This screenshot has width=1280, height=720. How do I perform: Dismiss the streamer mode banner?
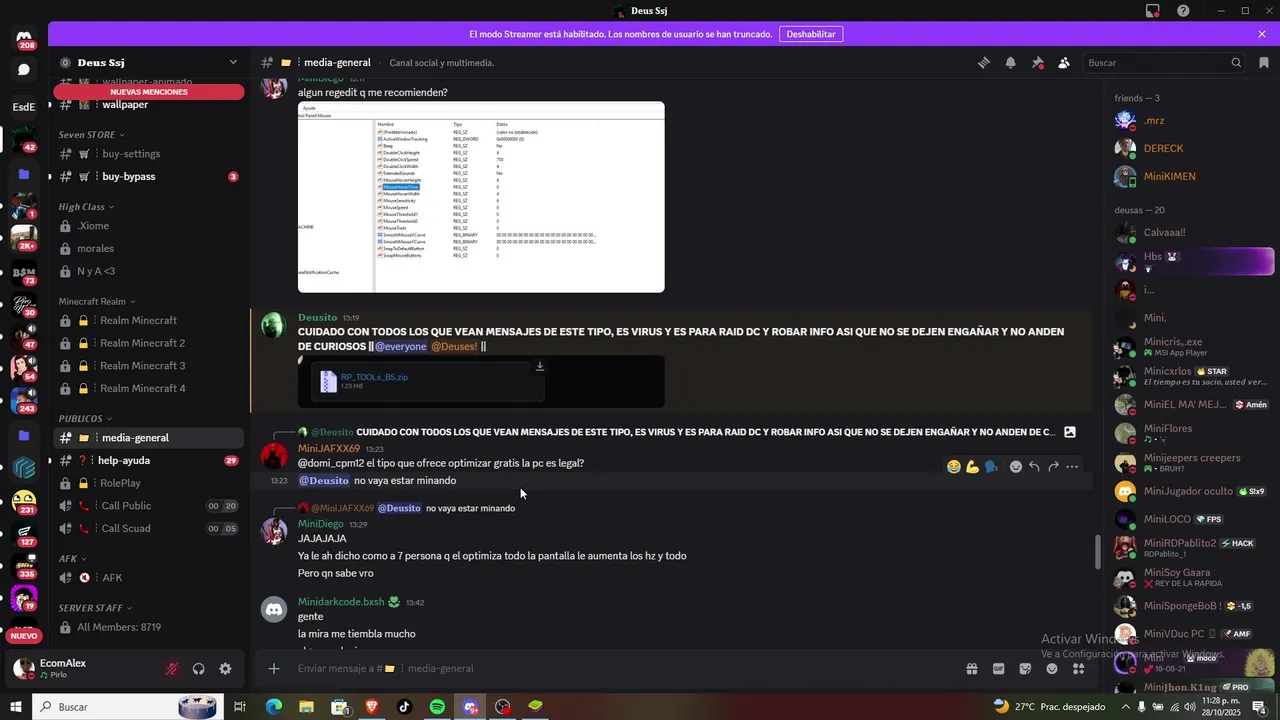[1262, 34]
